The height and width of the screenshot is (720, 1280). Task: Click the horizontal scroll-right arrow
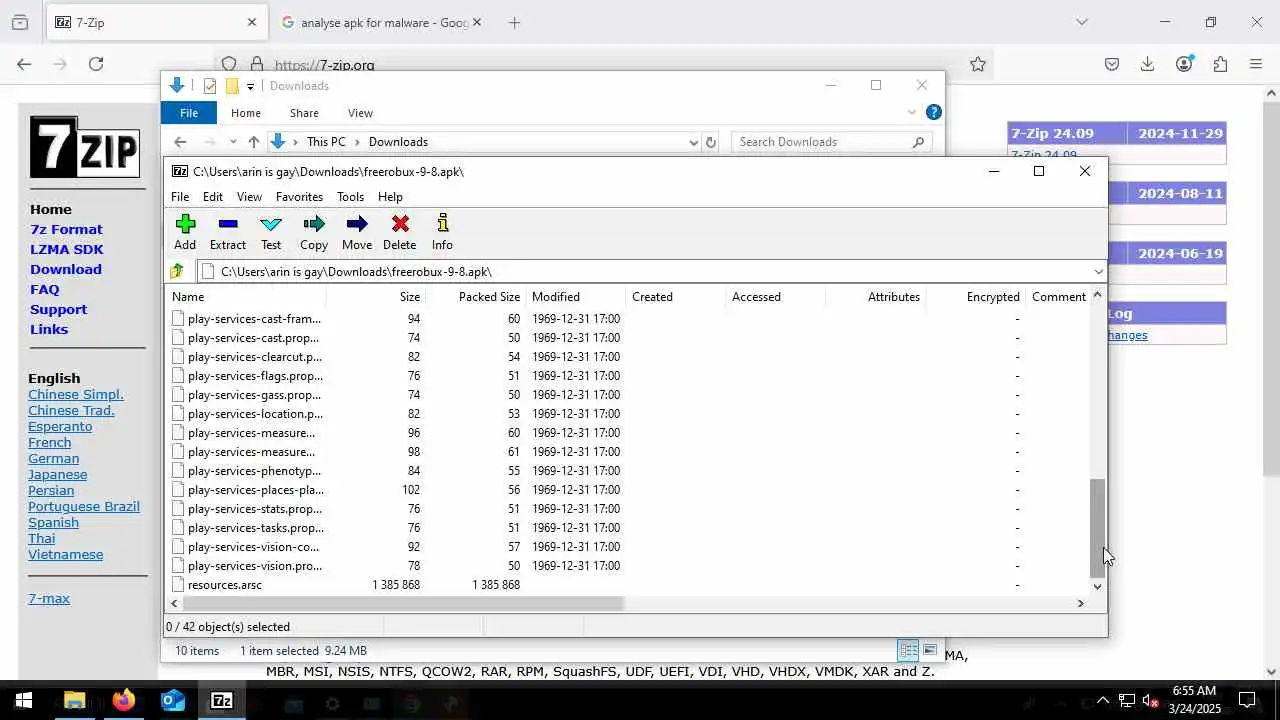(x=1080, y=603)
